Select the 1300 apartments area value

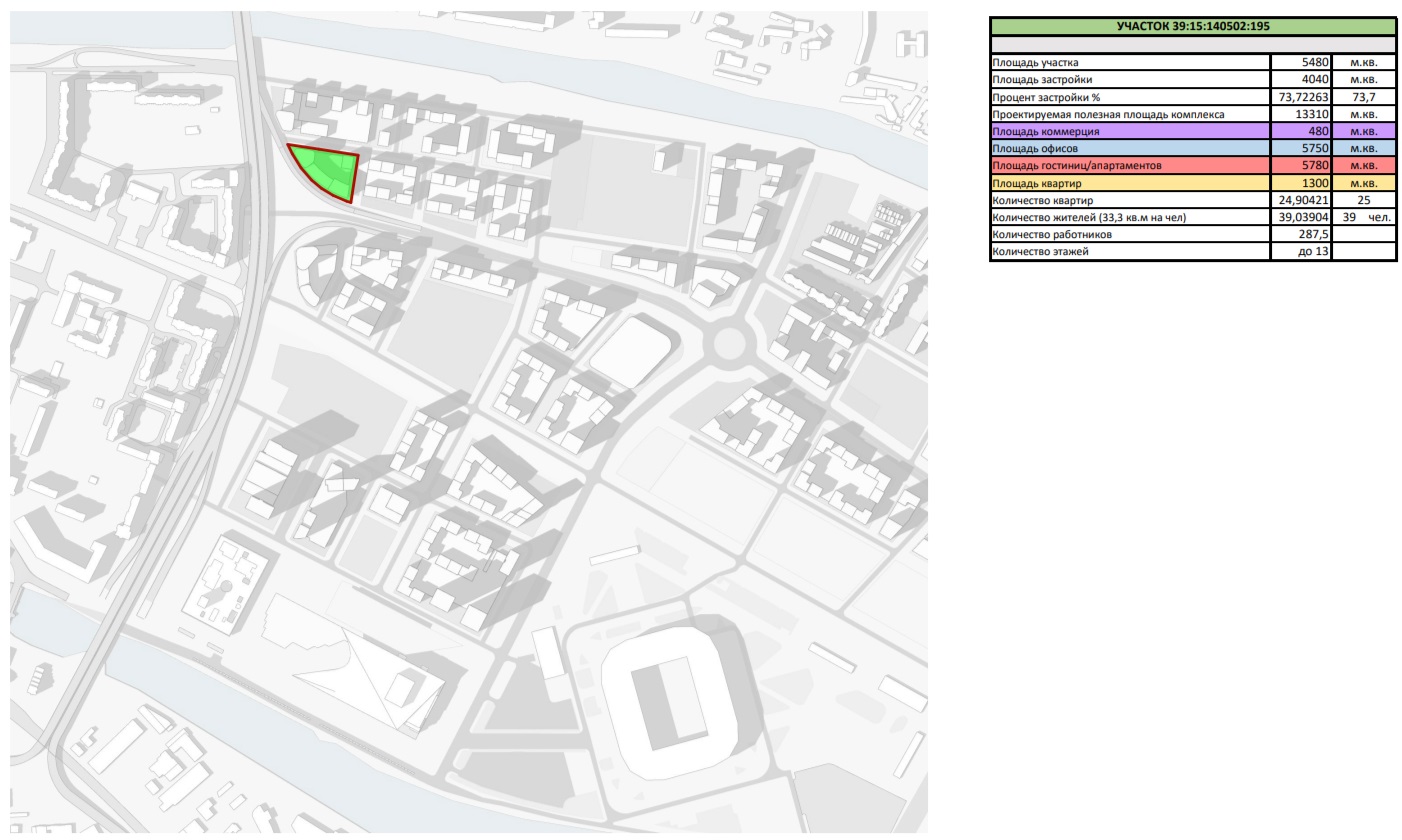(x=1301, y=183)
